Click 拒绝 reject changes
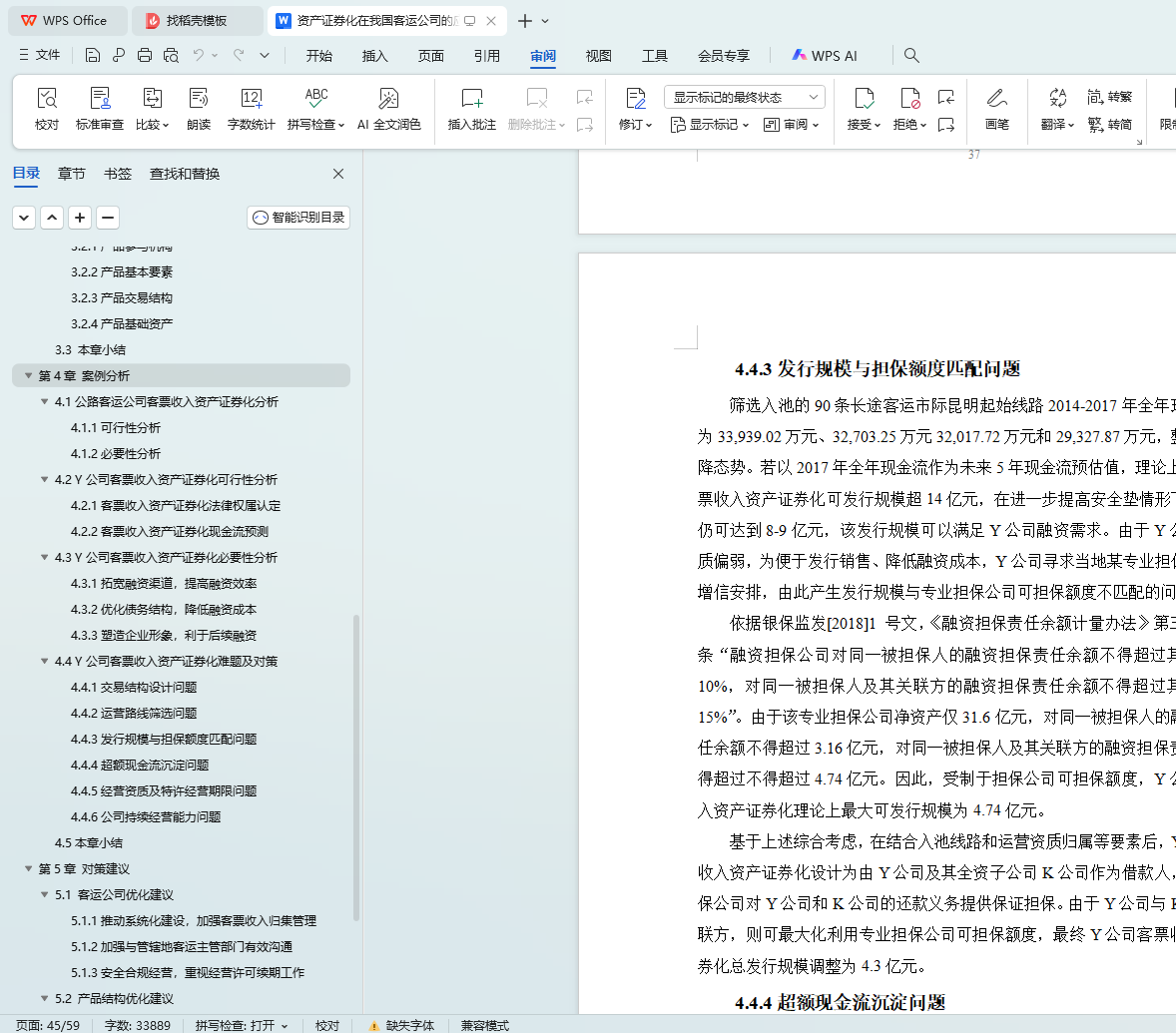 909,108
